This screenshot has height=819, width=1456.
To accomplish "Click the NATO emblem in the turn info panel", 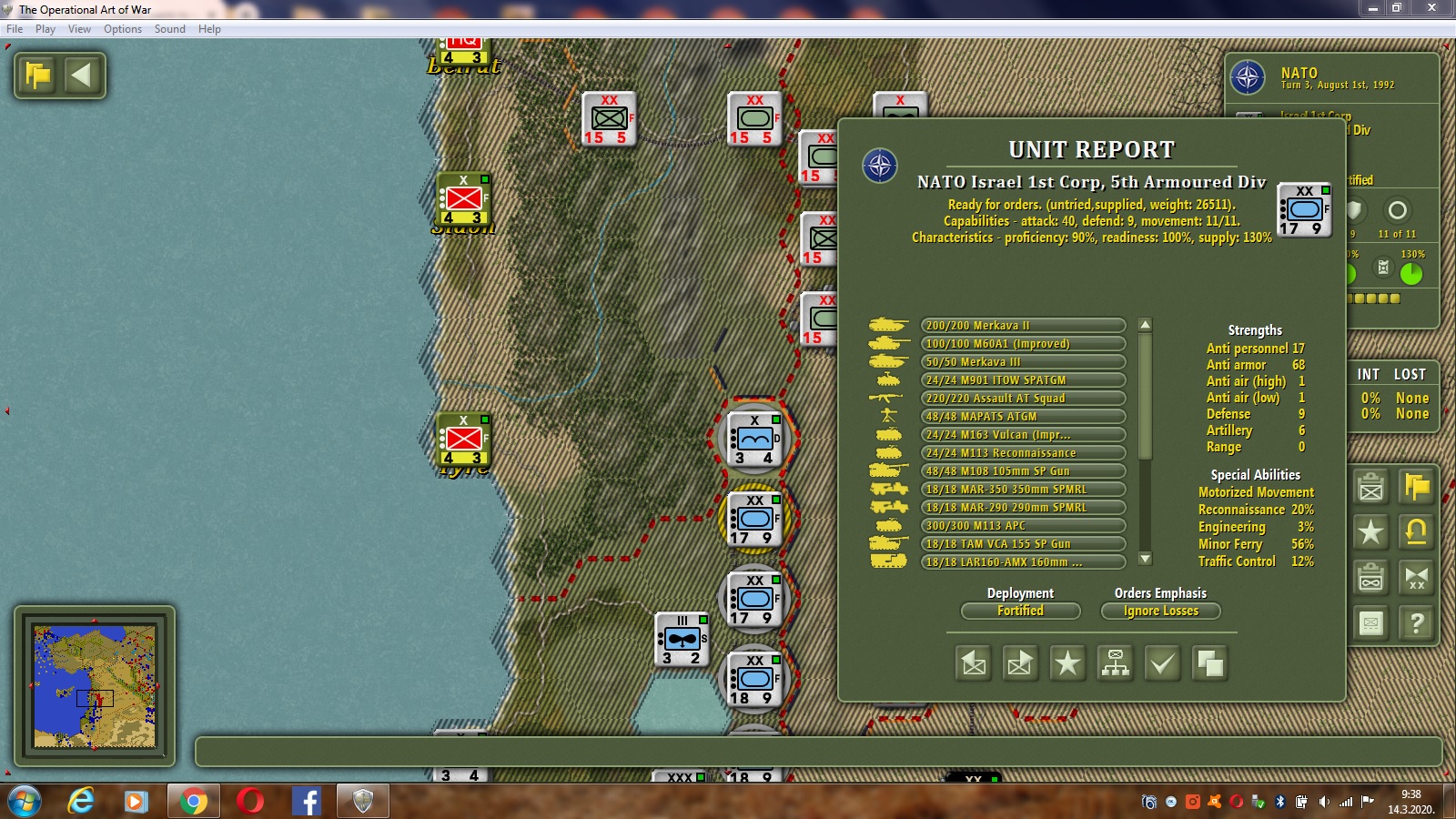I will coord(1248,77).
